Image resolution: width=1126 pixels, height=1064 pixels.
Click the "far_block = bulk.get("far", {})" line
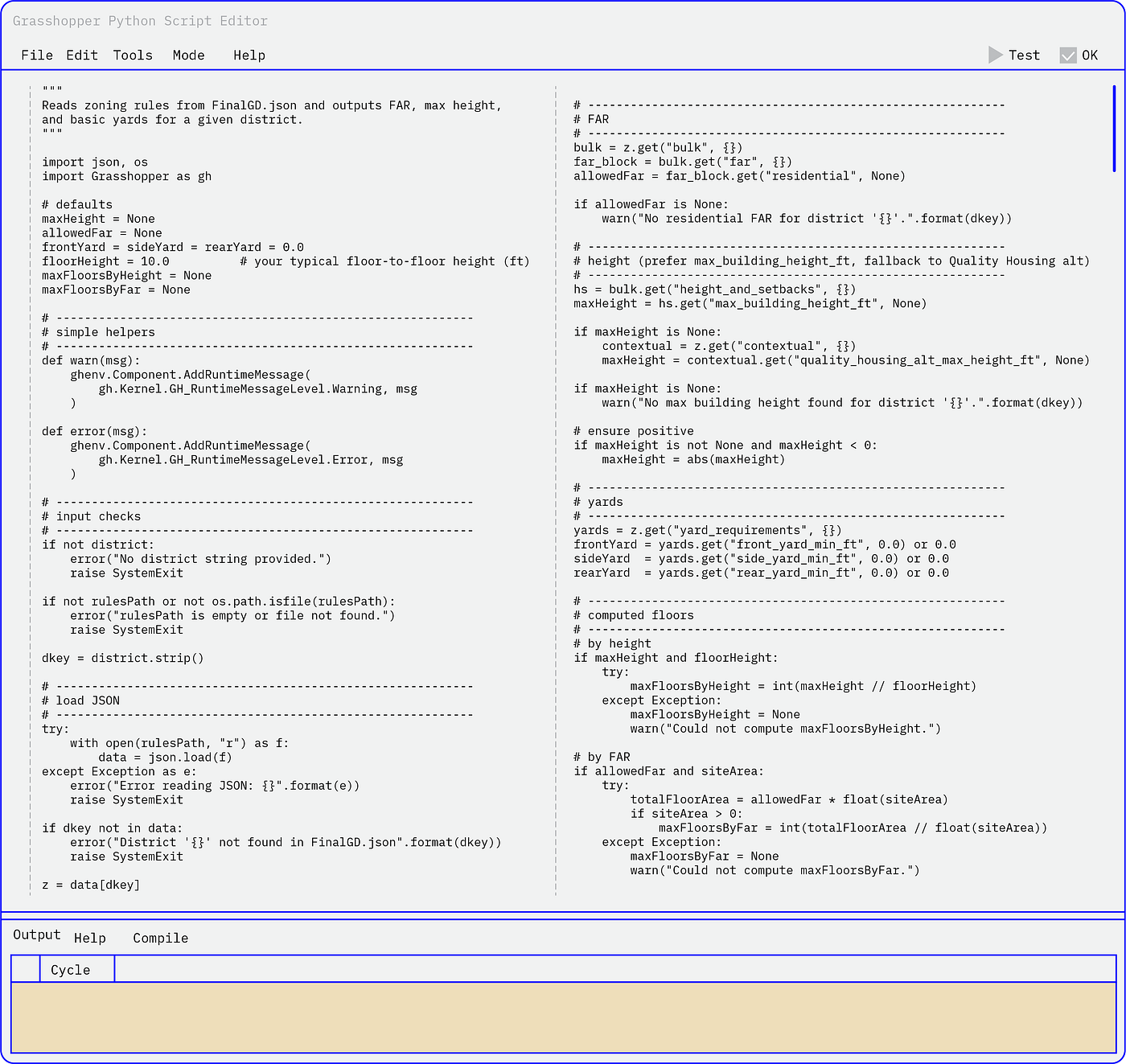pyautogui.click(x=683, y=162)
